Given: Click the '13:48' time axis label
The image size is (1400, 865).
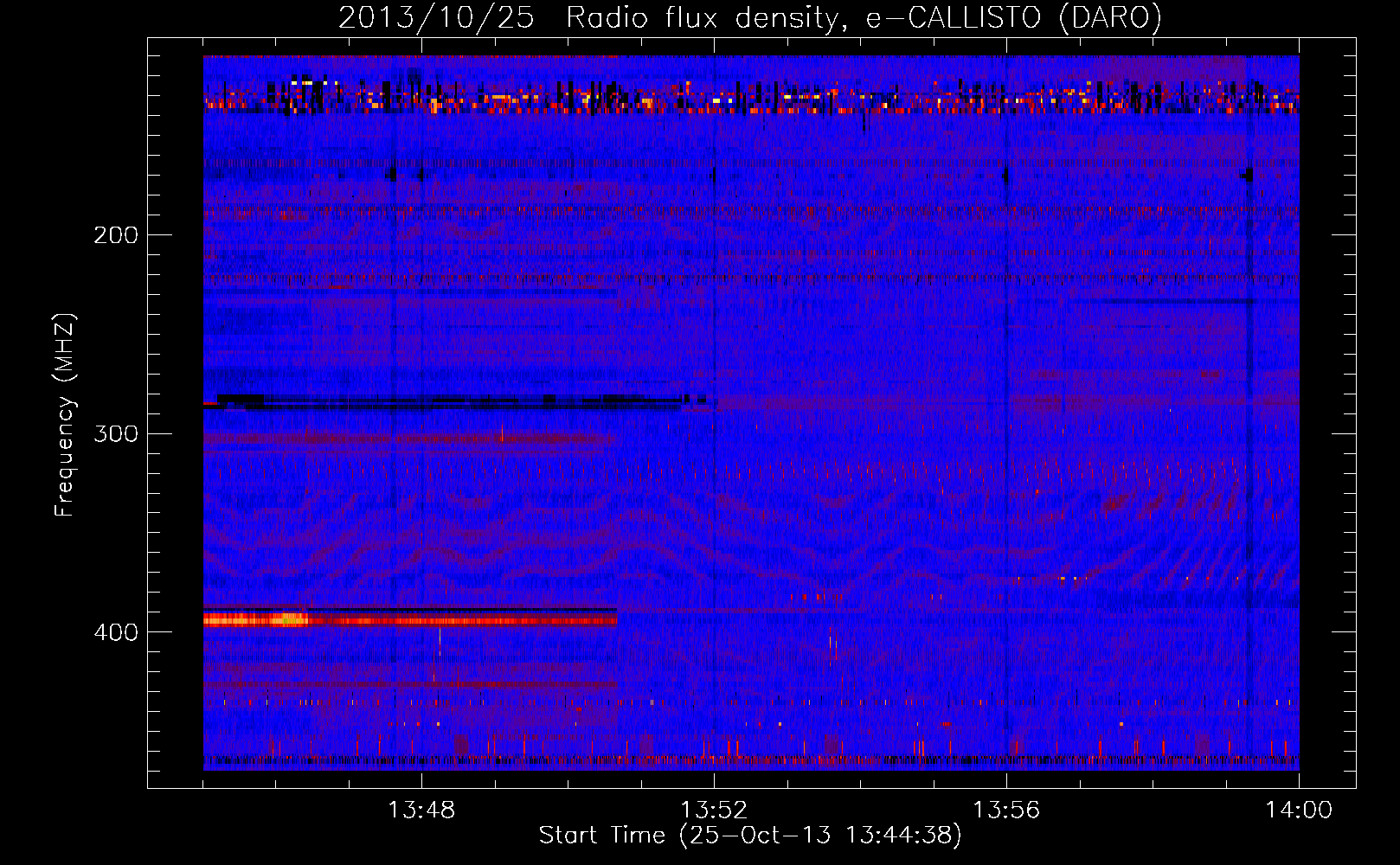Looking at the screenshot, I should pyautogui.click(x=421, y=811).
